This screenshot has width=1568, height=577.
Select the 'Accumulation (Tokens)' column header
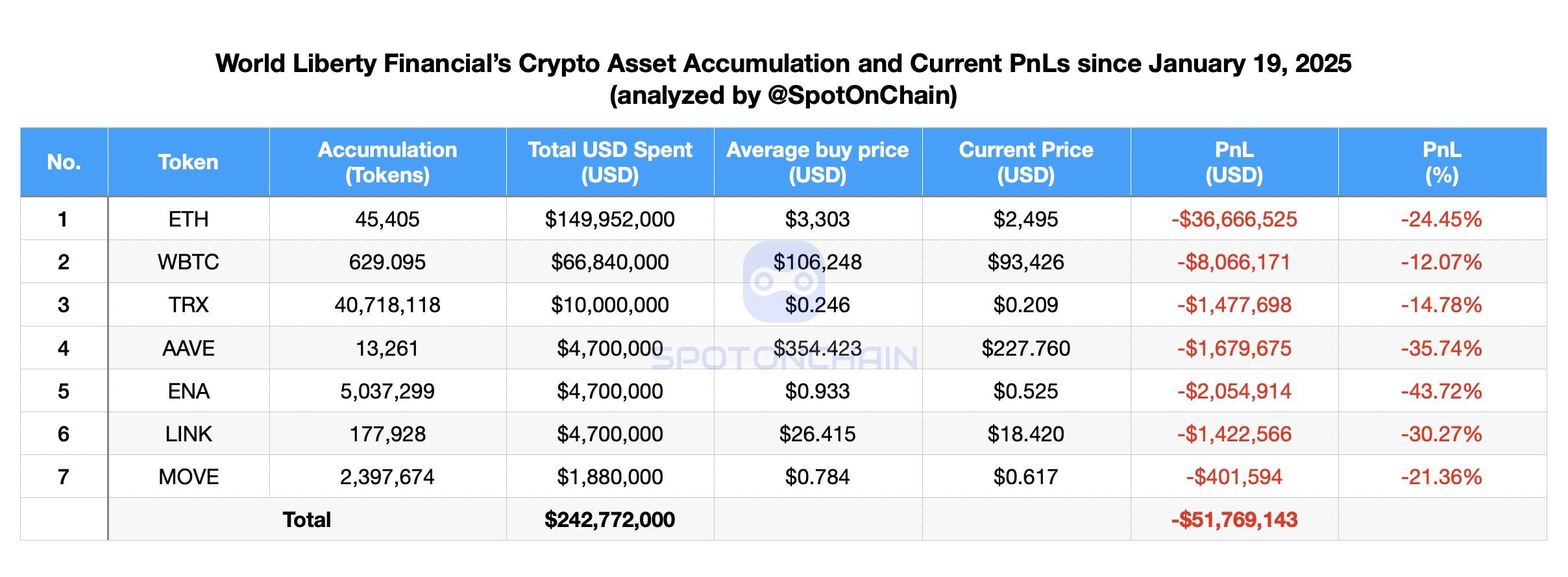click(x=387, y=162)
